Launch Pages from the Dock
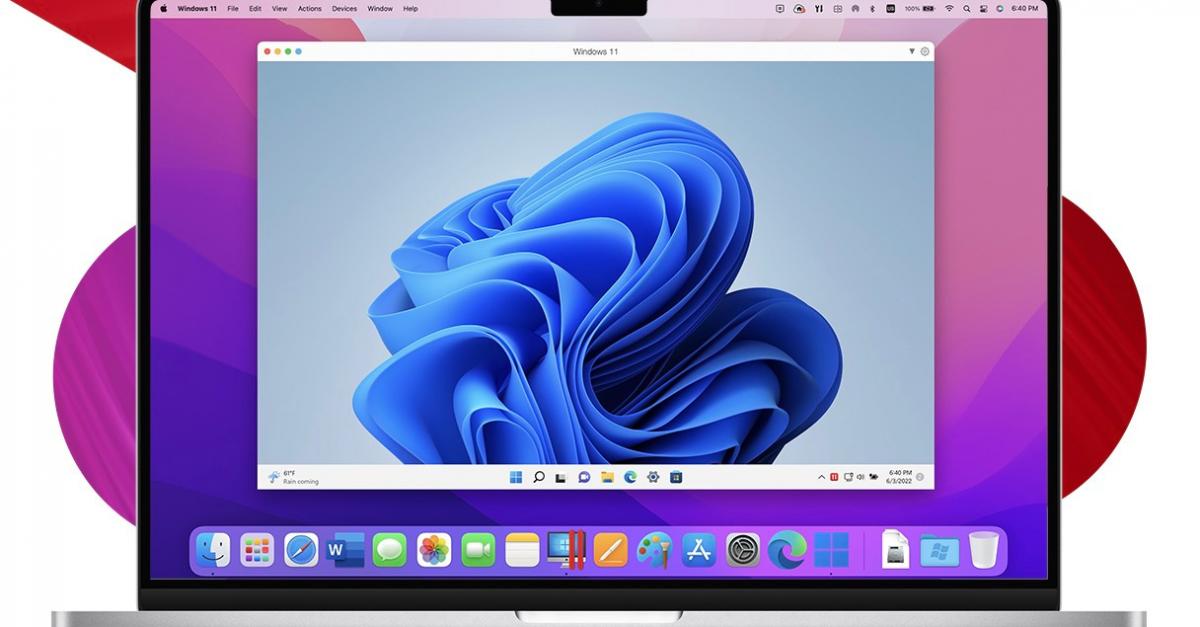The height and width of the screenshot is (627, 1200). point(610,549)
